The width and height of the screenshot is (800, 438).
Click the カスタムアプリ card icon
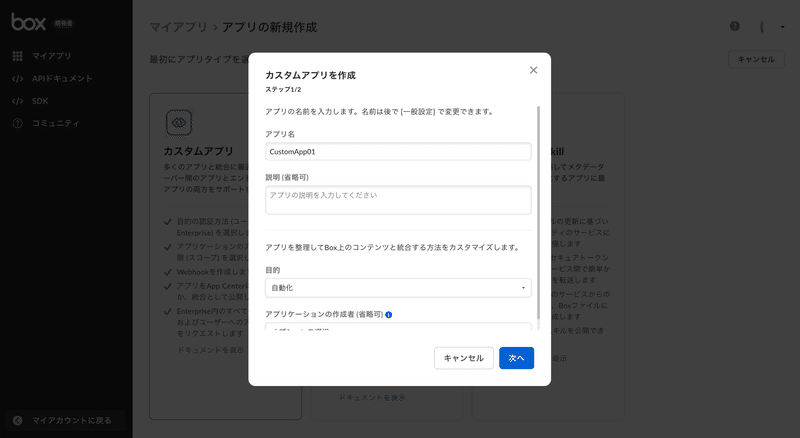coord(179,123)
